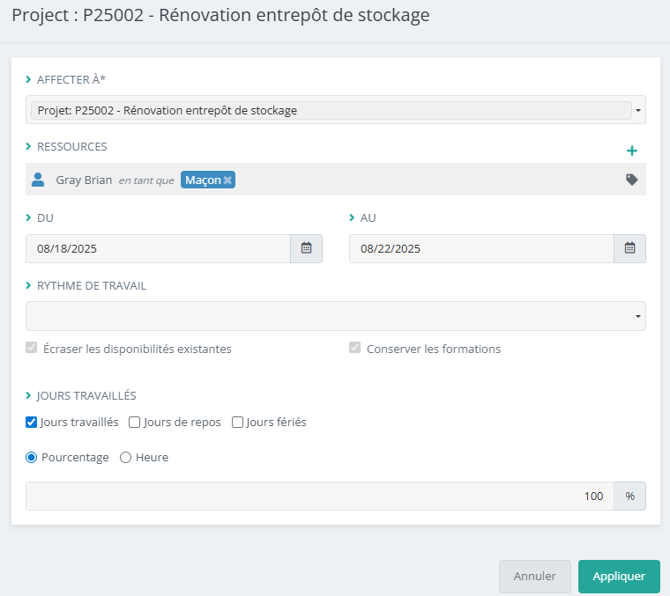670x596 pixels.
Task: Select the Heure radio button
Action: point(126,457)
